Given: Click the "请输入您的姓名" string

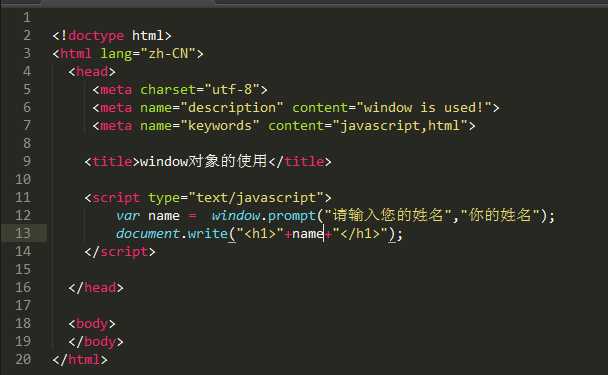Looking at the screenshot, I should 387,215.
